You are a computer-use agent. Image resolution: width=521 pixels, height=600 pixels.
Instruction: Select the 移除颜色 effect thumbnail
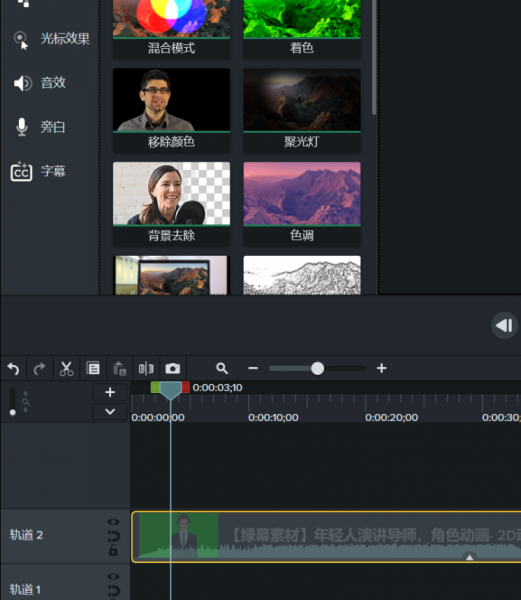click(171, 110)
